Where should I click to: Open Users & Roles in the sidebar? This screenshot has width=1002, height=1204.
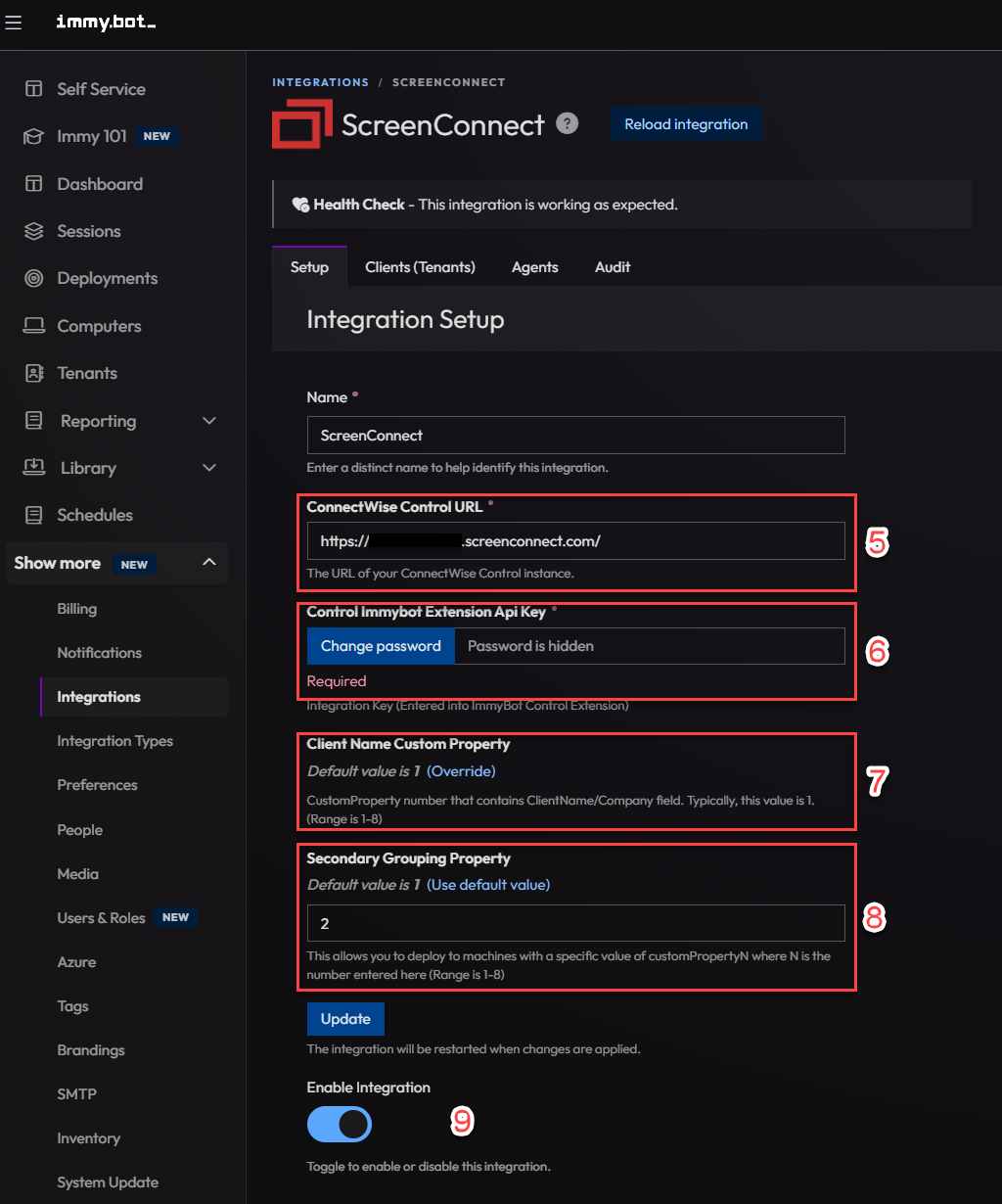tap(101, 918)
